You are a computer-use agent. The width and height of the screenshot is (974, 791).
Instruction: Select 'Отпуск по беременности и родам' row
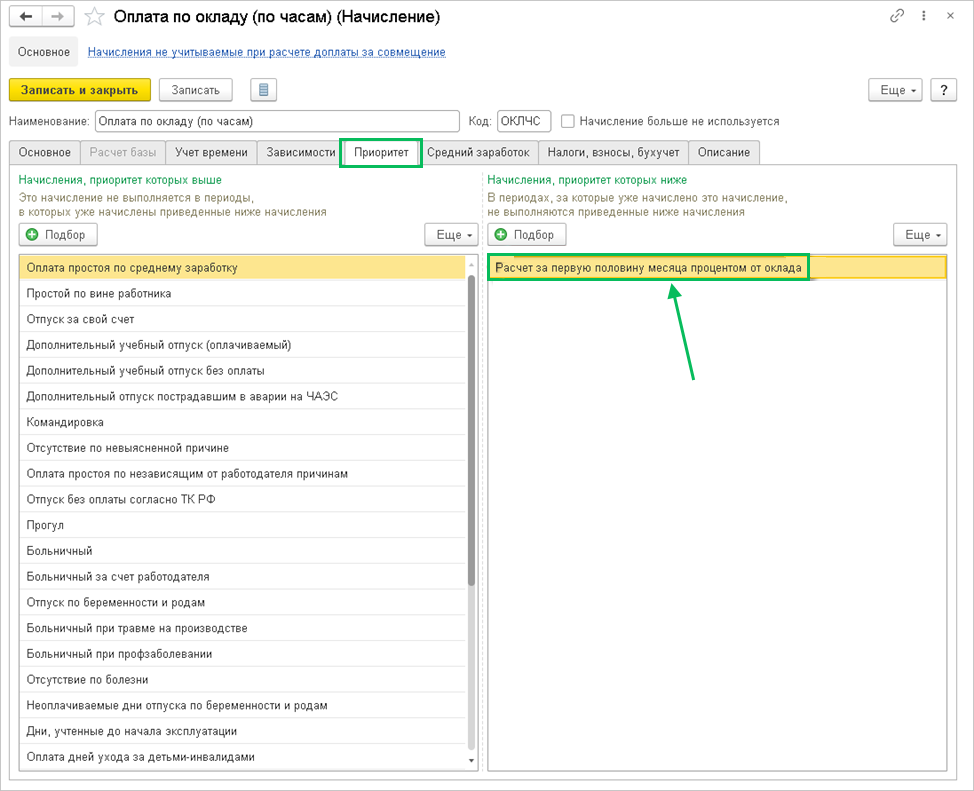click(x=243, y=603)
